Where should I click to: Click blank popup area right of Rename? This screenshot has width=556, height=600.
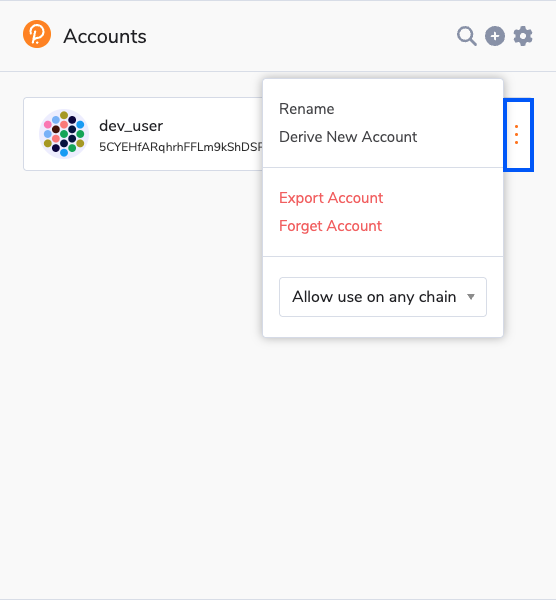(417, 109)
